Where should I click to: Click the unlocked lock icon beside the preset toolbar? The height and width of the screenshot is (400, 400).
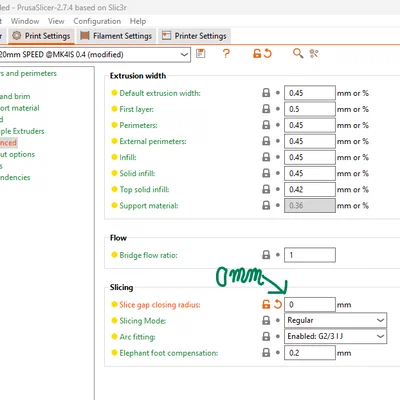[x=257, y=53]
